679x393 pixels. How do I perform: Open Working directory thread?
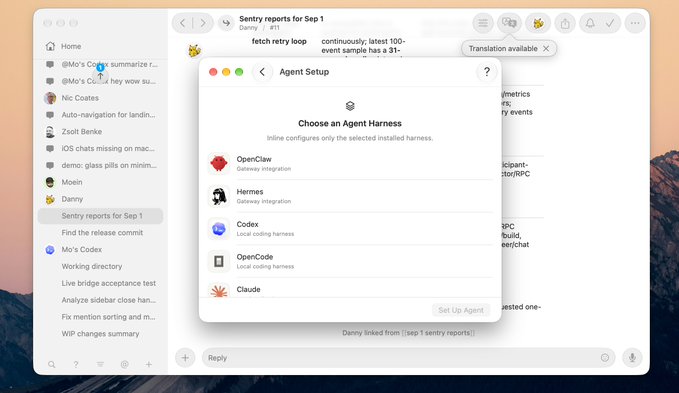pos(100,266)
